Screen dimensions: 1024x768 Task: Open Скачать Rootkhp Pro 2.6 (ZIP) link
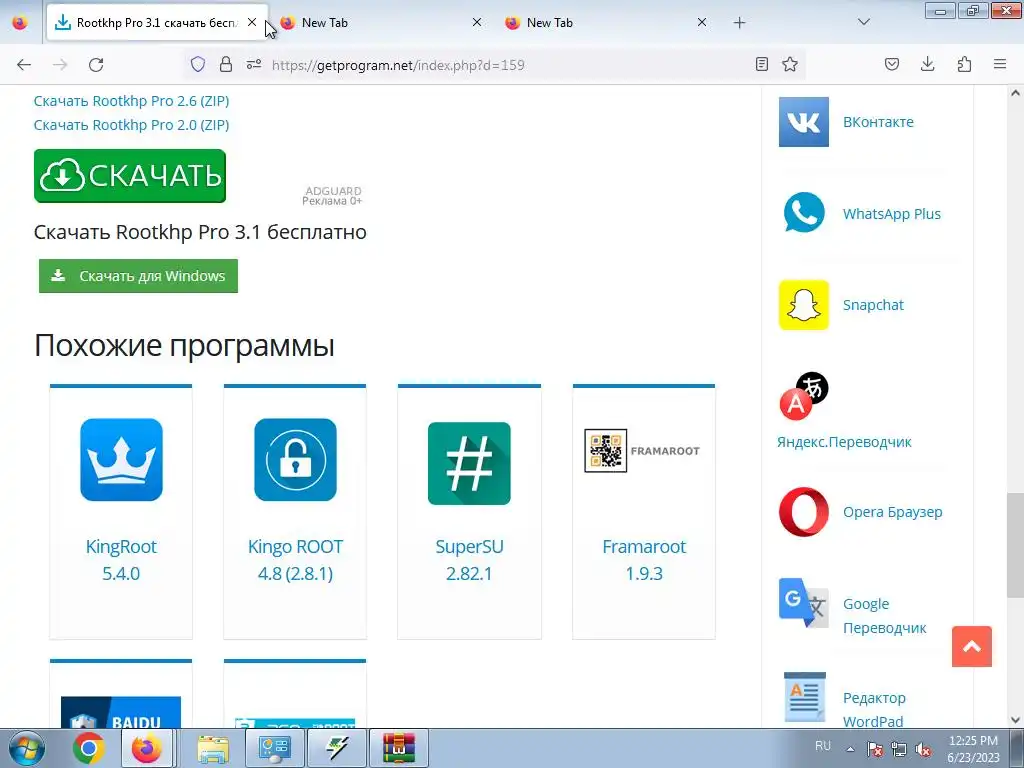pyautogui.click(x=131, y=101)
